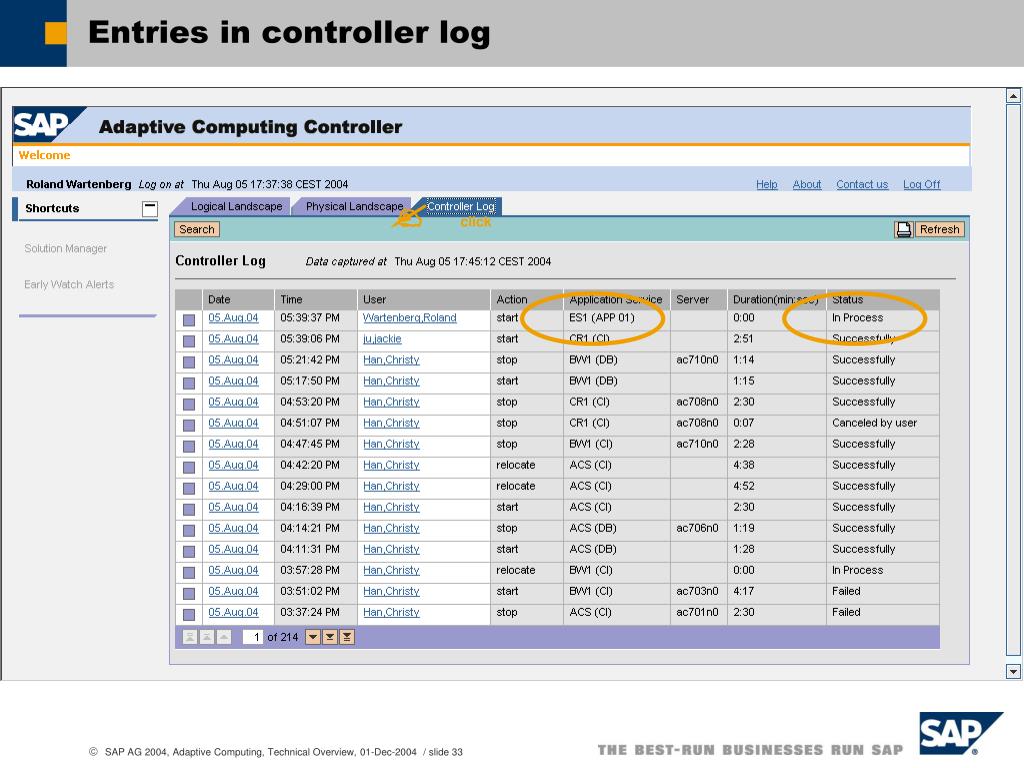This screenshot has width=1024, height=768.
Task: Open Han,Christy link in 03:57:28 PM row
Action: coord(391,569)
